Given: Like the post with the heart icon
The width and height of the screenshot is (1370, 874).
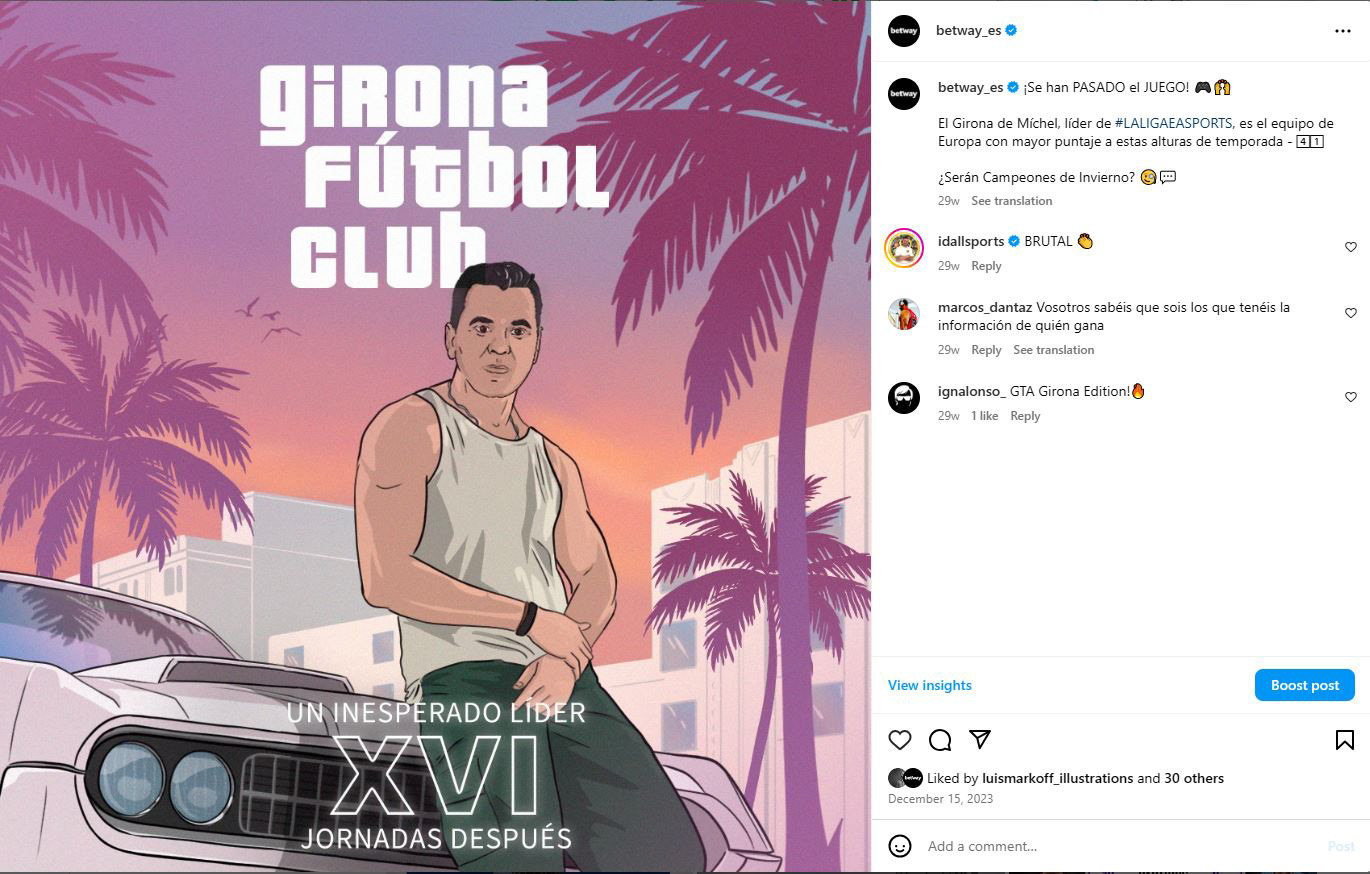Looking at the screenshot, I should 900,740.
